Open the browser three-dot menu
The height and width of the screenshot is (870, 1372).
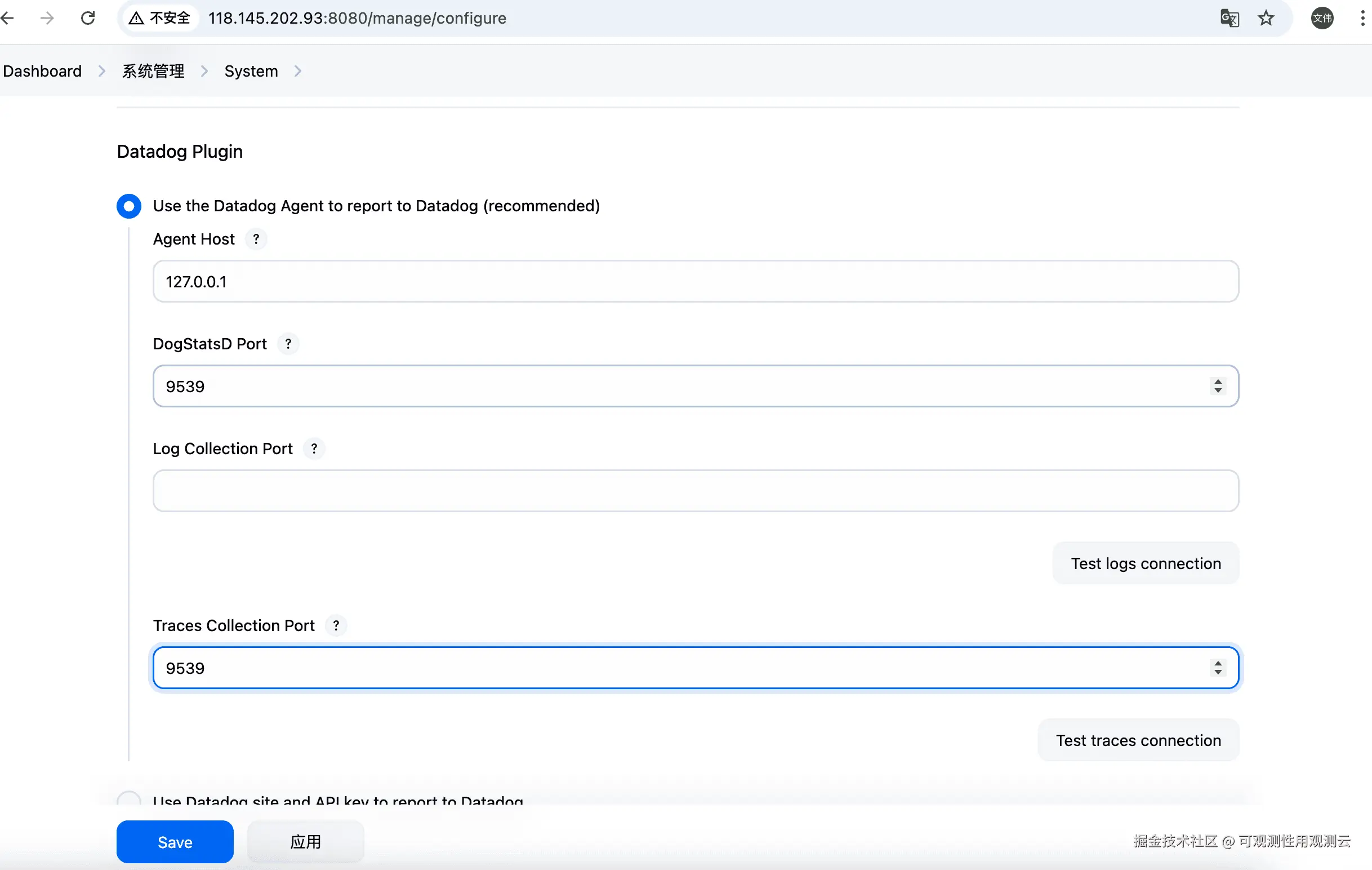tap(1362, 18)
